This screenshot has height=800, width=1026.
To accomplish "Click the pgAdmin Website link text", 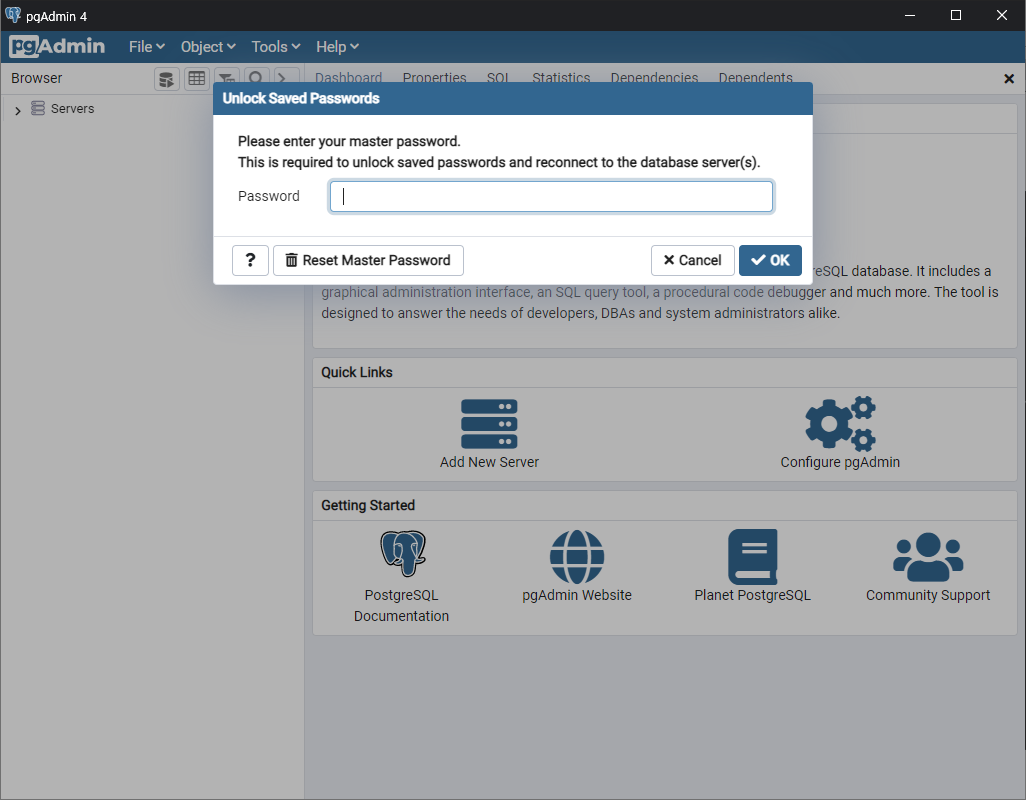I will pyautogui.click(x=576, y=595).
